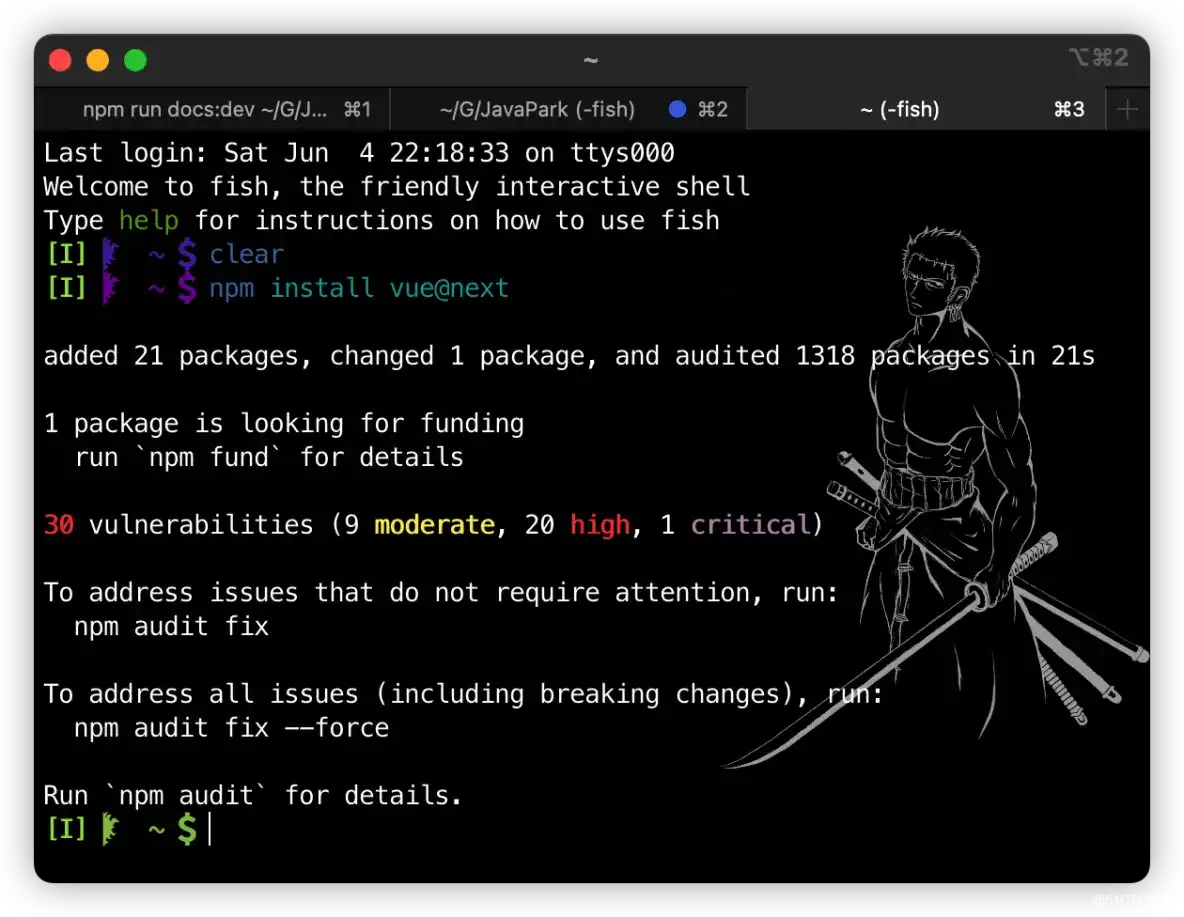The width and height of the screenshot is (1184, 917).
Task: Minimize window using yellow button
Action: 98,60
